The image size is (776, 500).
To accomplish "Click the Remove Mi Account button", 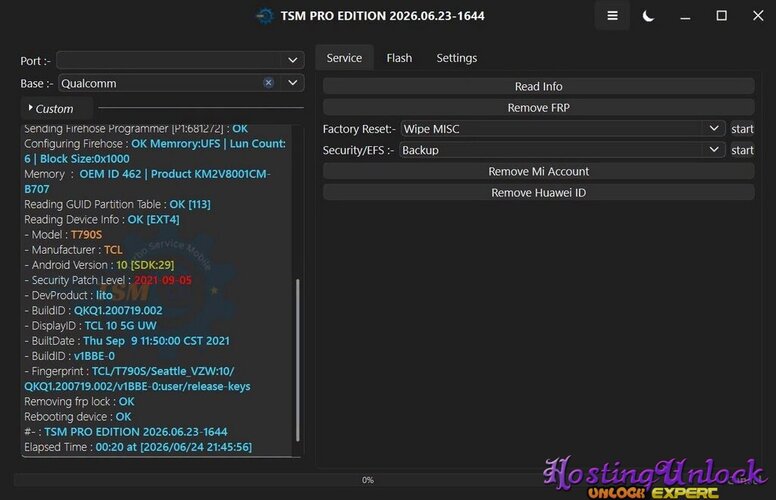I will tap(538, 171).
